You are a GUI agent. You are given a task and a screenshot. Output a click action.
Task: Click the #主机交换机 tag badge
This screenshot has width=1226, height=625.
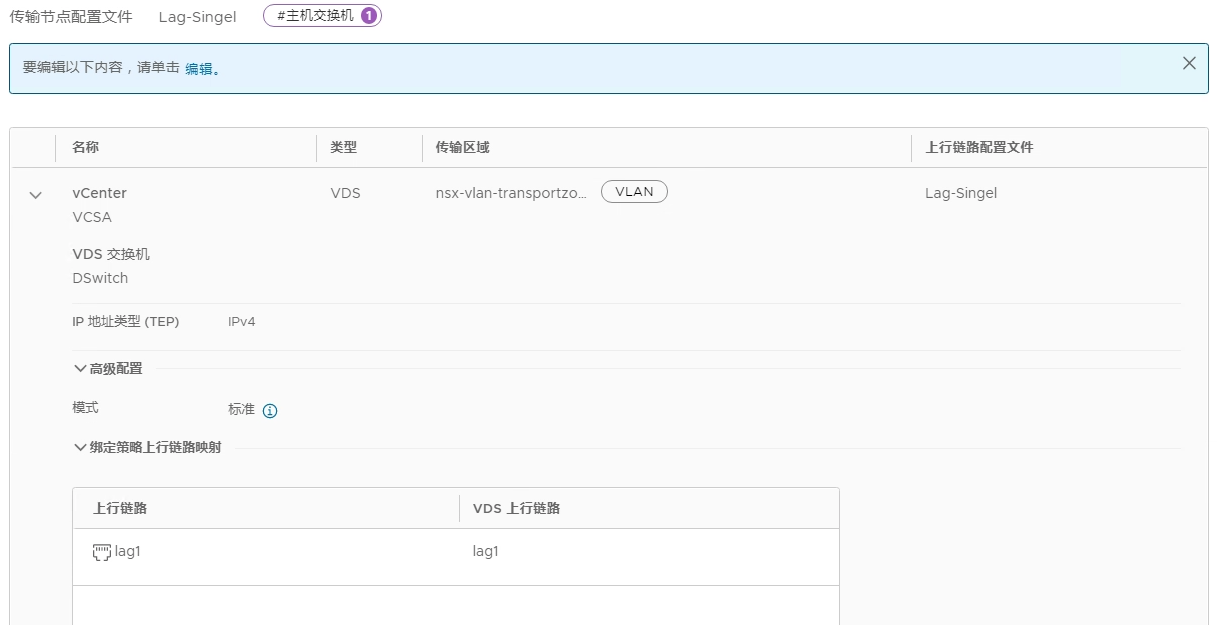(x=315, y=16)
